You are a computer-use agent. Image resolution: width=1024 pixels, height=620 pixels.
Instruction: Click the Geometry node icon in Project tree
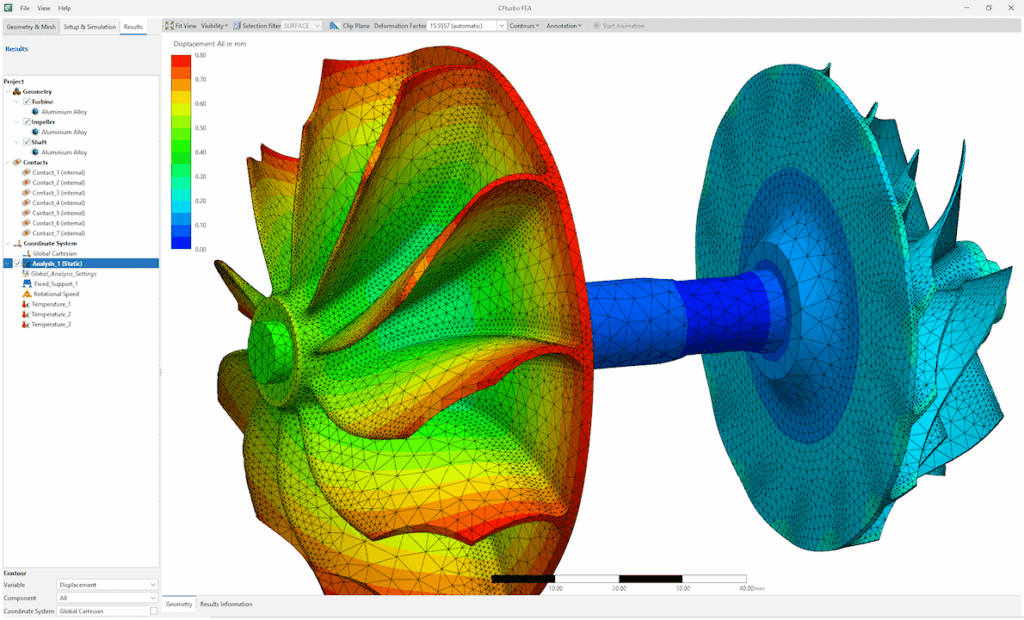pyautogui.click(x=17, y=91)
